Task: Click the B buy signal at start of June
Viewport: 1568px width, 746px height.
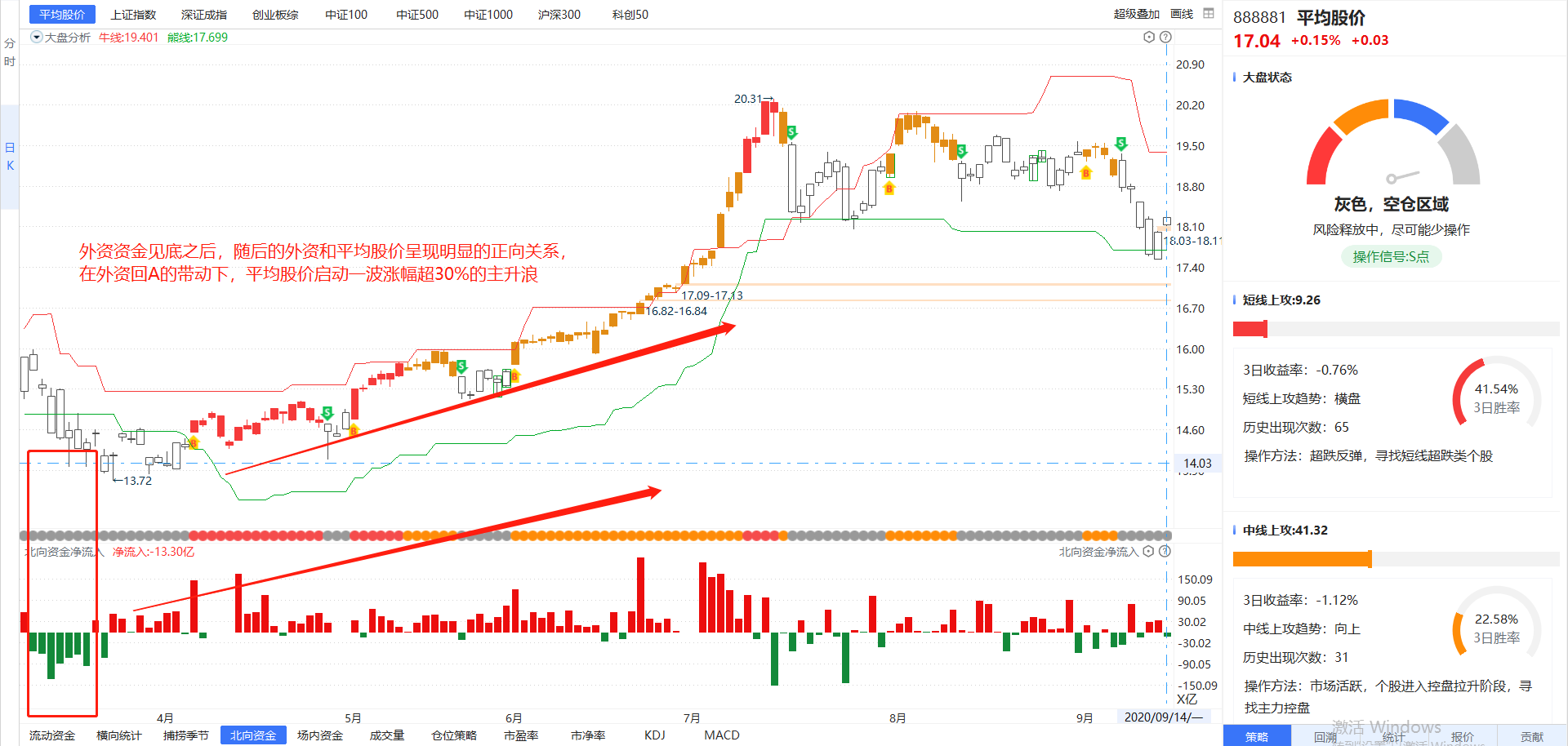Action: point(514,376)
